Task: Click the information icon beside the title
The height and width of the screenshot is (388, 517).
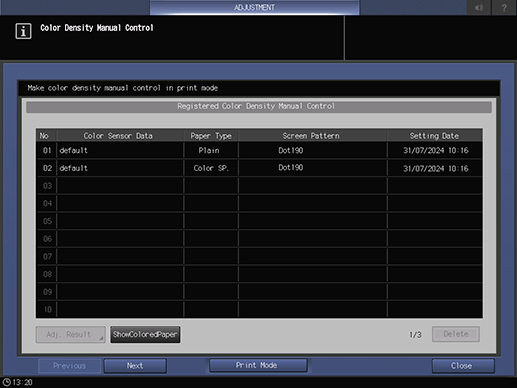Action: [23, 31]
